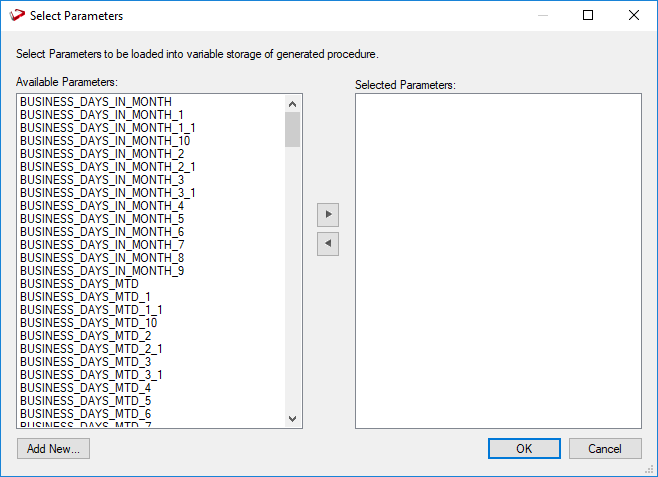
Task: Maximize the Select Parameters window
Action: point(588,15)
